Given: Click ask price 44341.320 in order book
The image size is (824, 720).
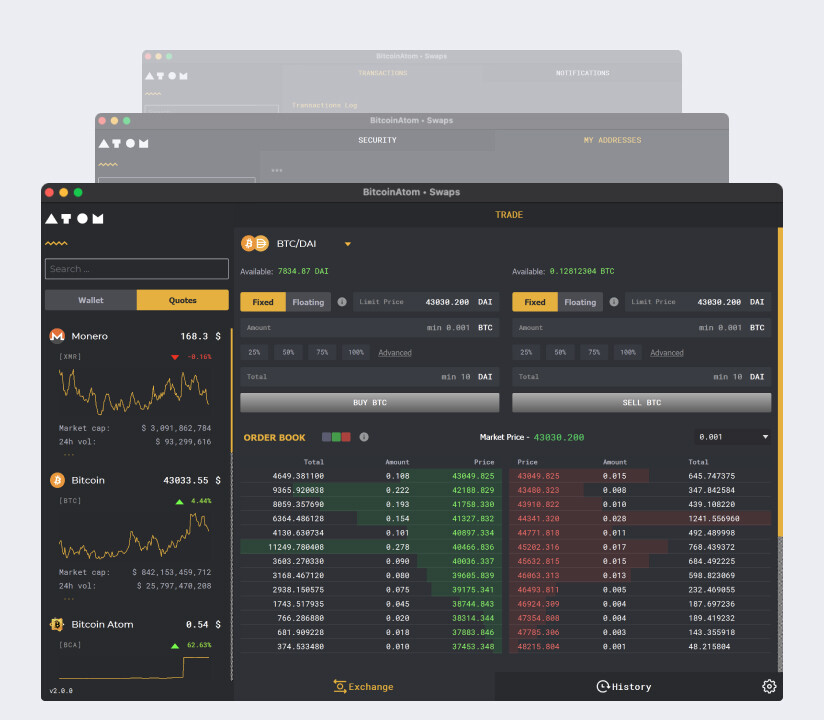Looking at the screenshot, I should [x=538, y=519].
